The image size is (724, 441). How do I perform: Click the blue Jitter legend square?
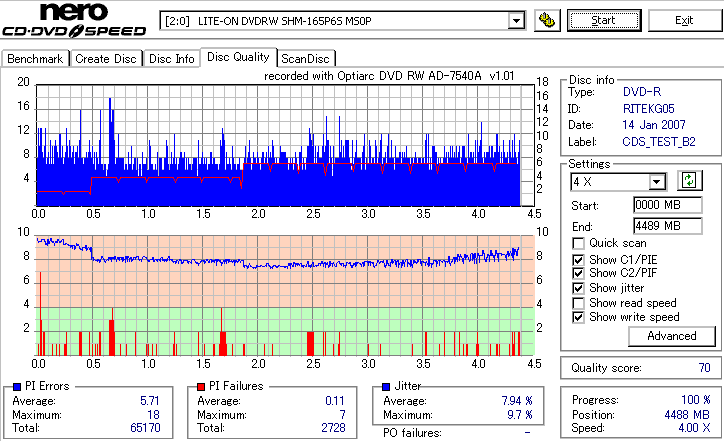pos(386,387)
